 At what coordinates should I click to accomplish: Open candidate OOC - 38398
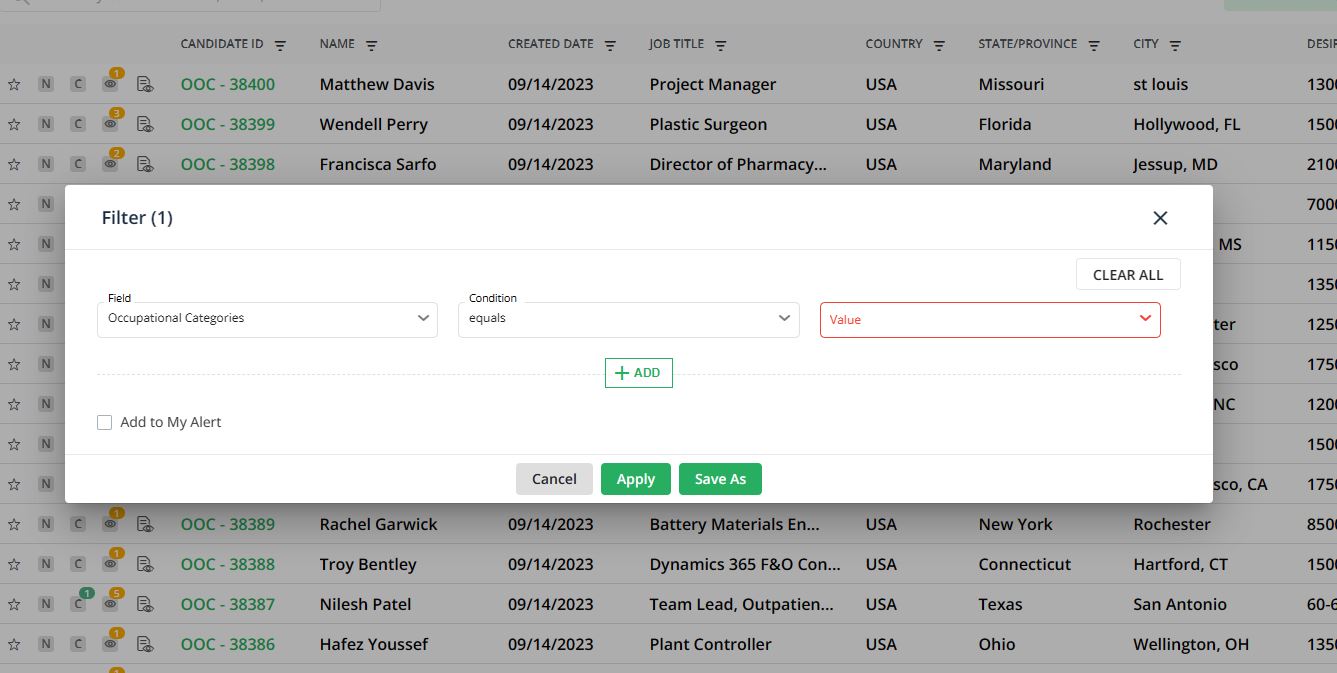(x=228, y=165)
